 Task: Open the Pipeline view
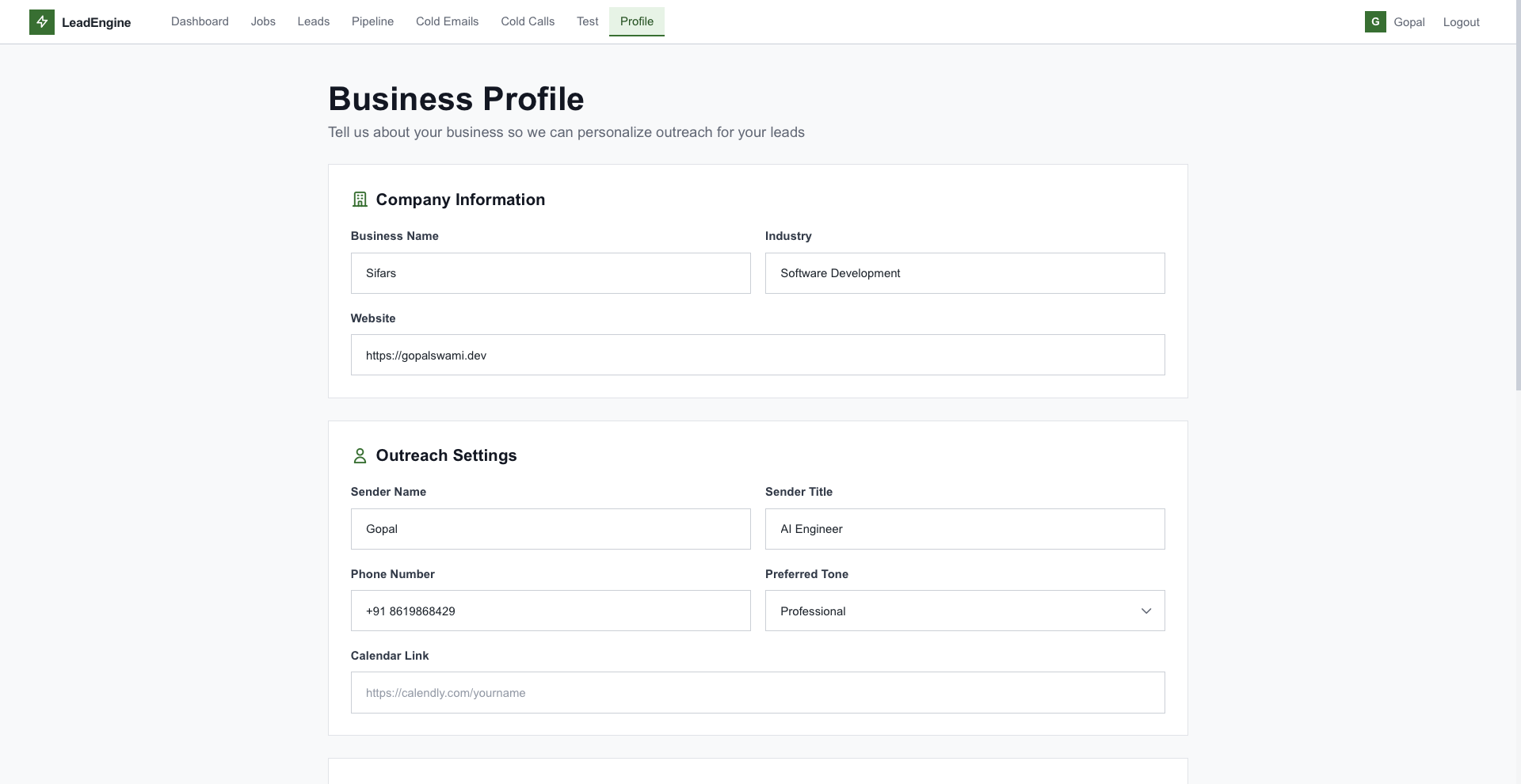coord(372,21)
